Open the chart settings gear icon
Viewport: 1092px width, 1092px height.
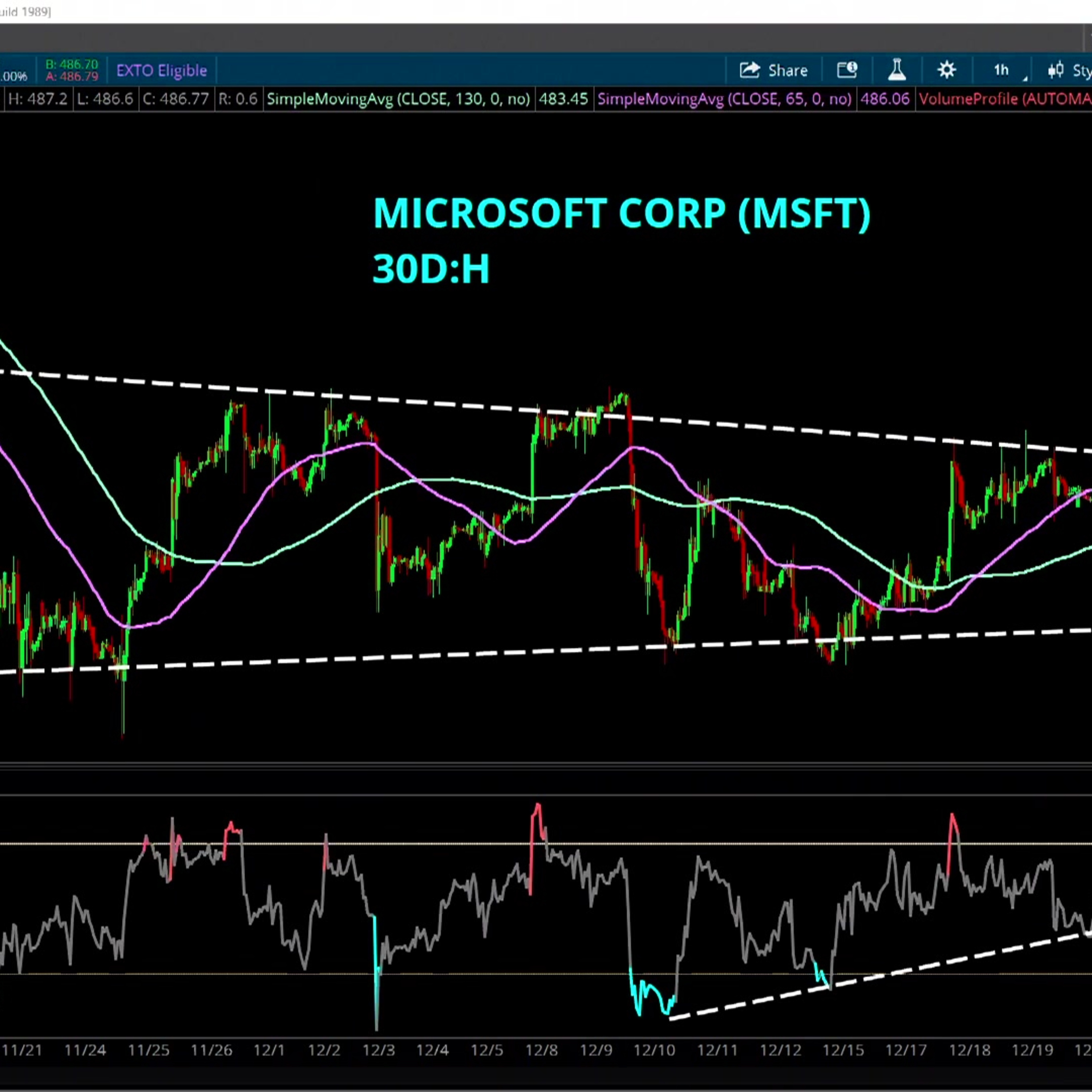point(947,70)
